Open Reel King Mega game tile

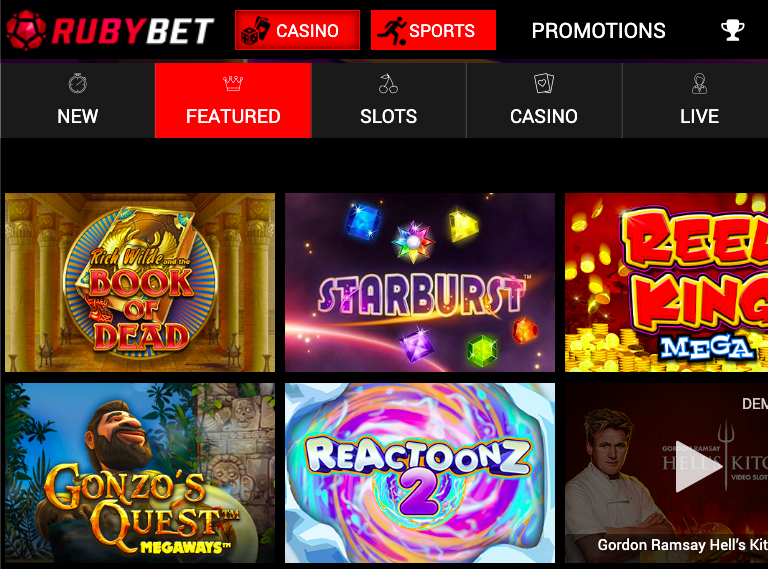click(667, 283)
